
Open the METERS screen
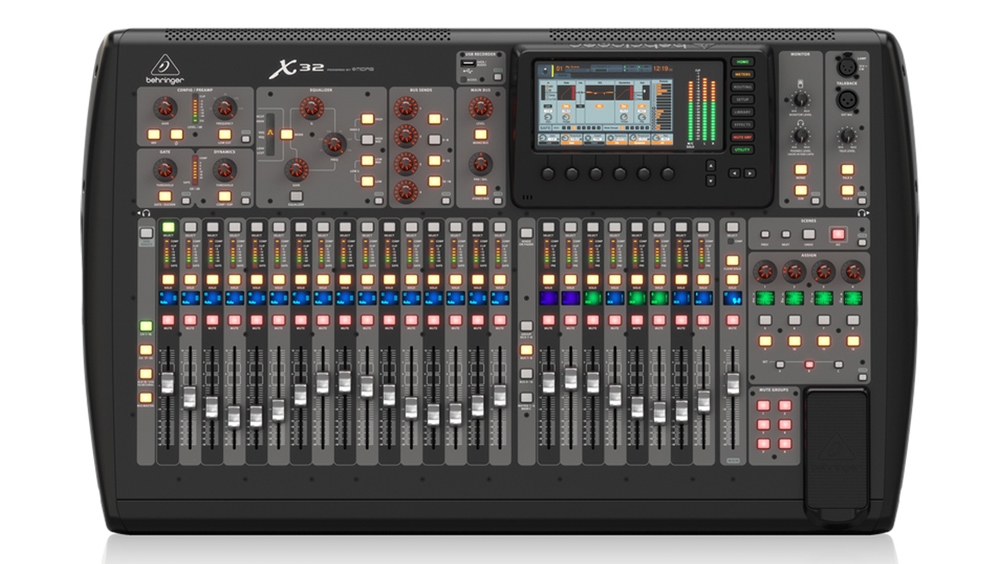(742, 74)
